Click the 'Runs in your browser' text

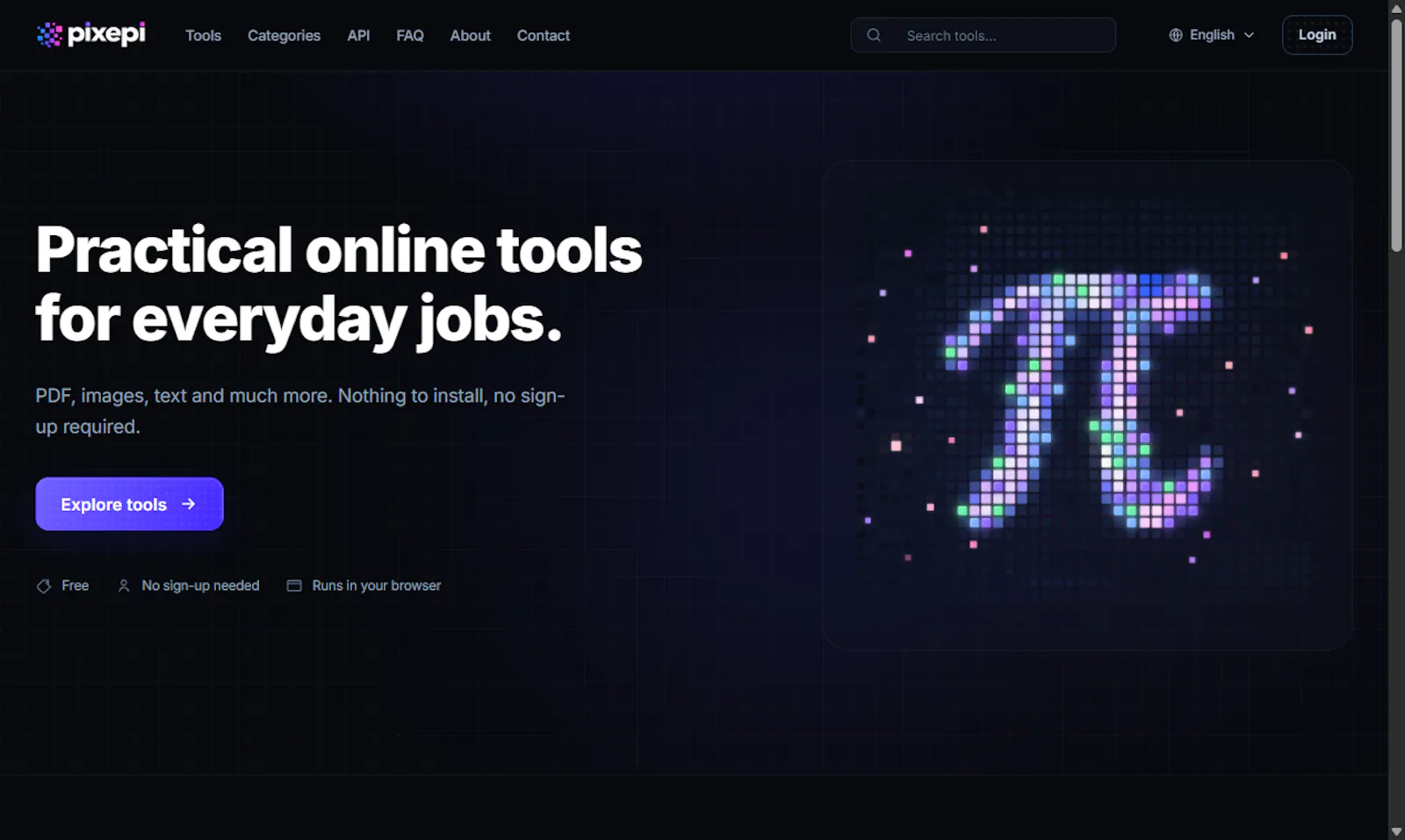point(377,585)
